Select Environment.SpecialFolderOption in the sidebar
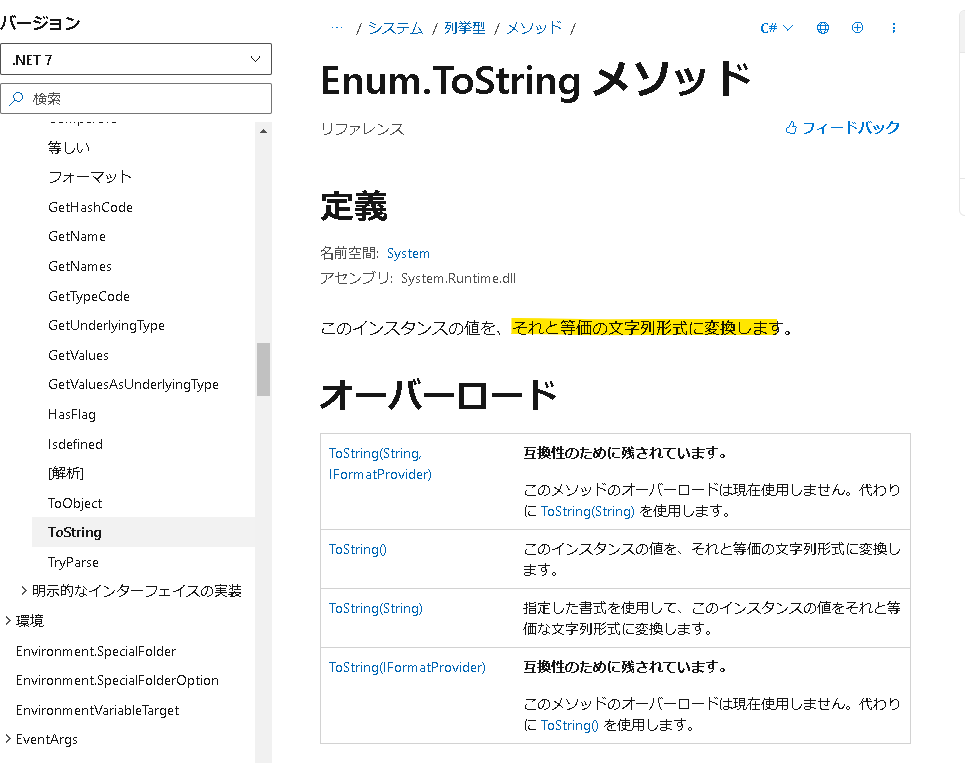Screen dimensions: 965x763 click(117, 680)
